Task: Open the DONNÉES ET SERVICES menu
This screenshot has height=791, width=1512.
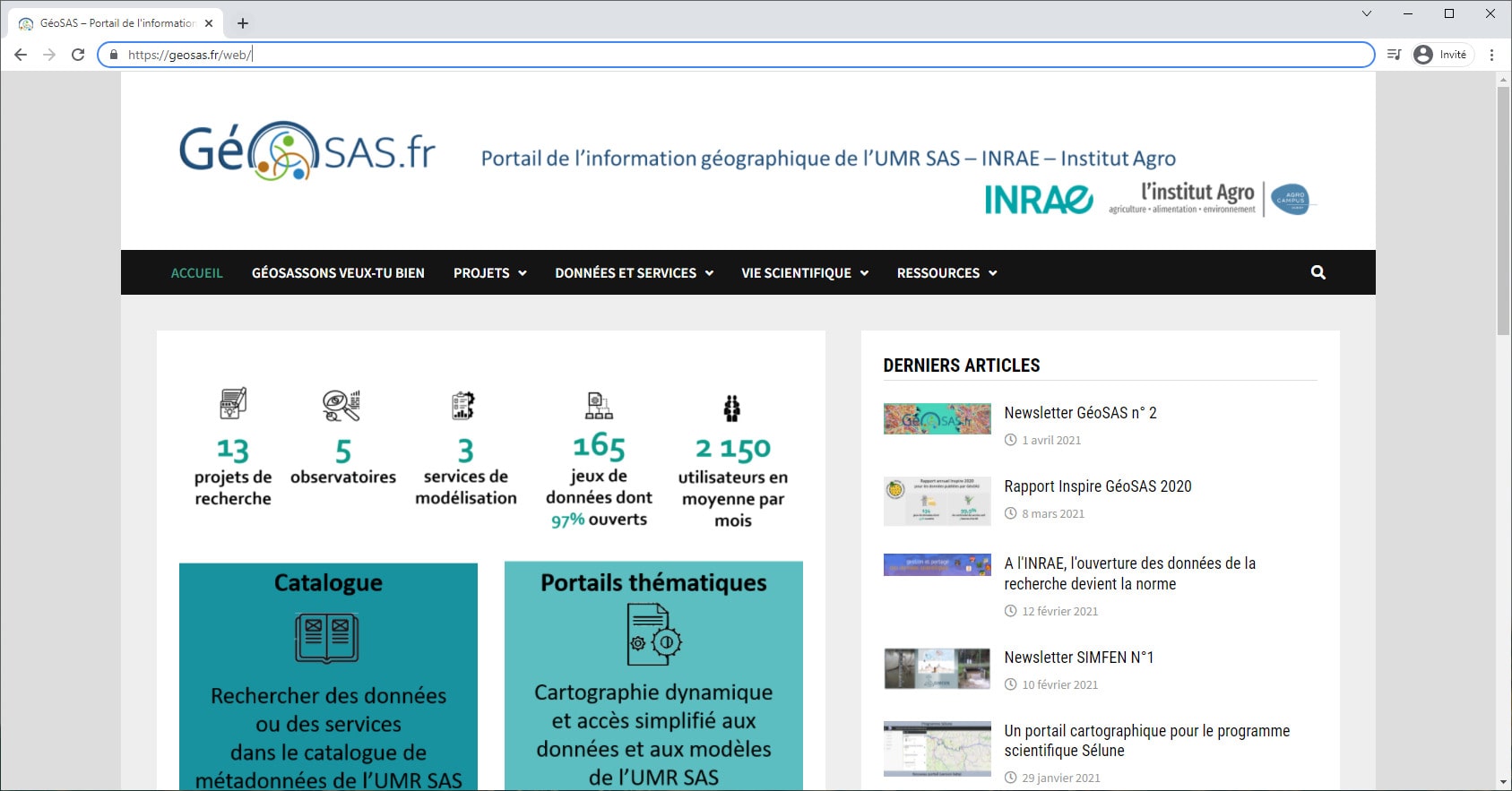Action: pos(634,272)
